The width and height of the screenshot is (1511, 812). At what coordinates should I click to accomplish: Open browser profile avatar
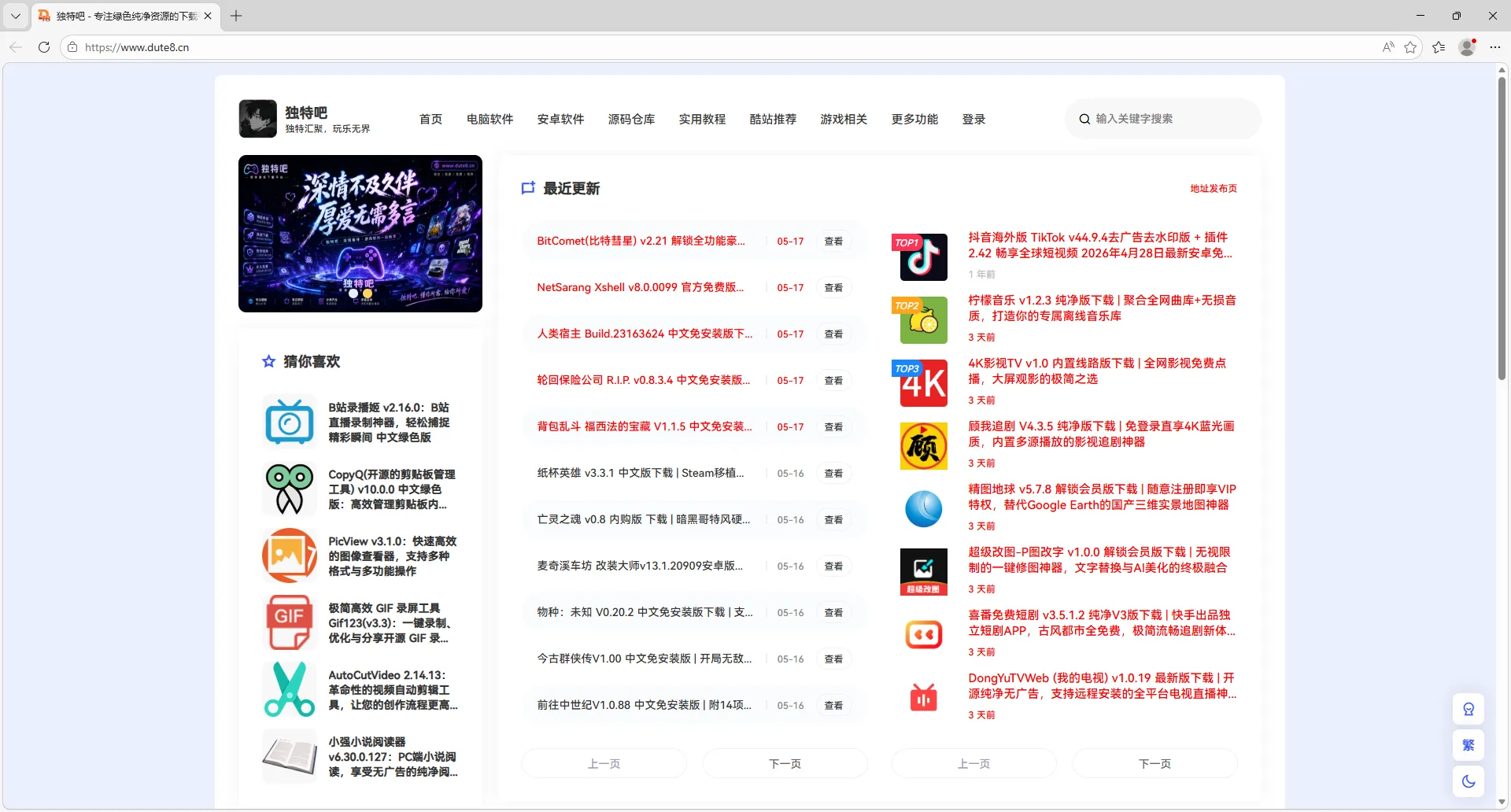click(1467, 47)
